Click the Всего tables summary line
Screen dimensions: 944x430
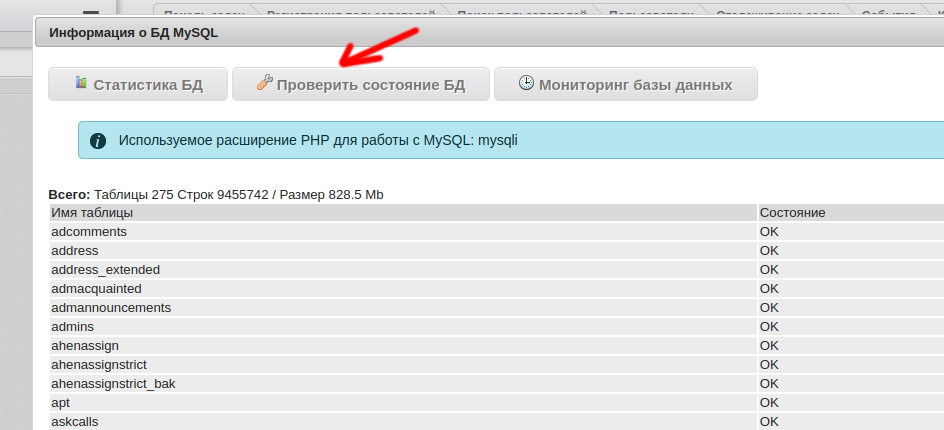tap(216, 195)
